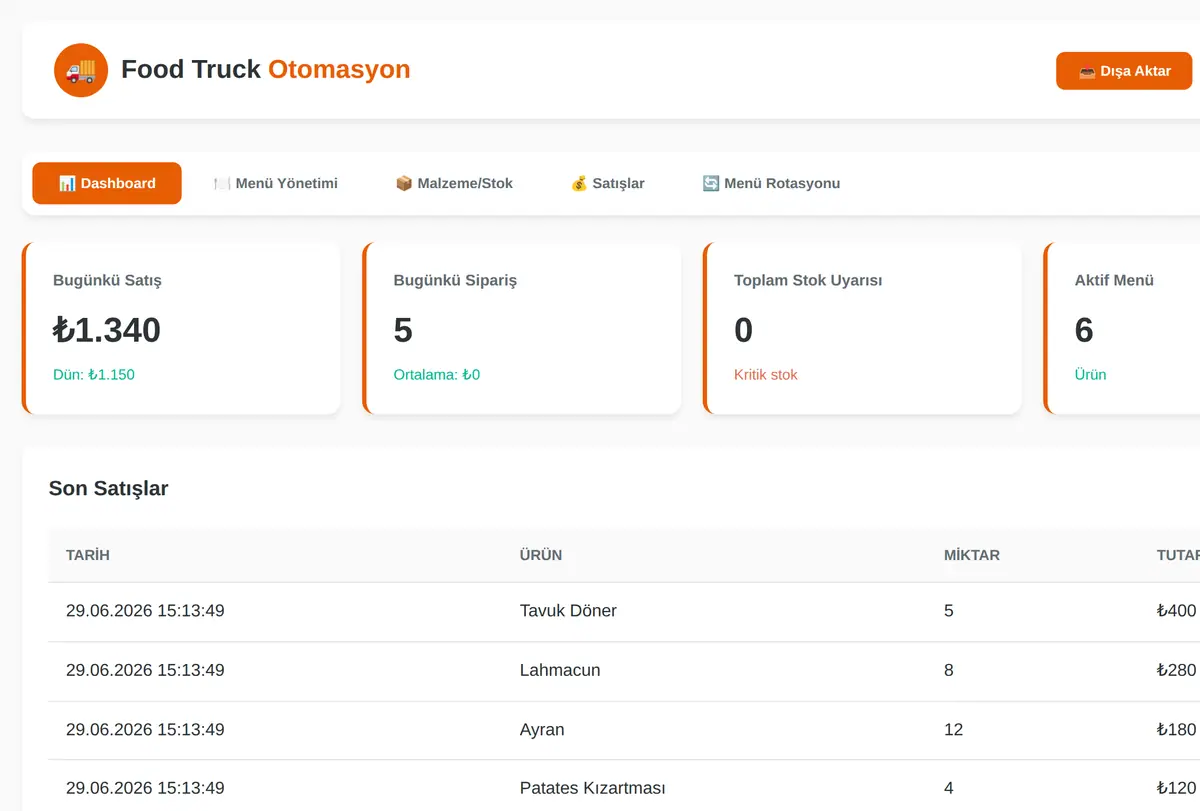Click the Aktif Menü value 6

point(1084,330)
